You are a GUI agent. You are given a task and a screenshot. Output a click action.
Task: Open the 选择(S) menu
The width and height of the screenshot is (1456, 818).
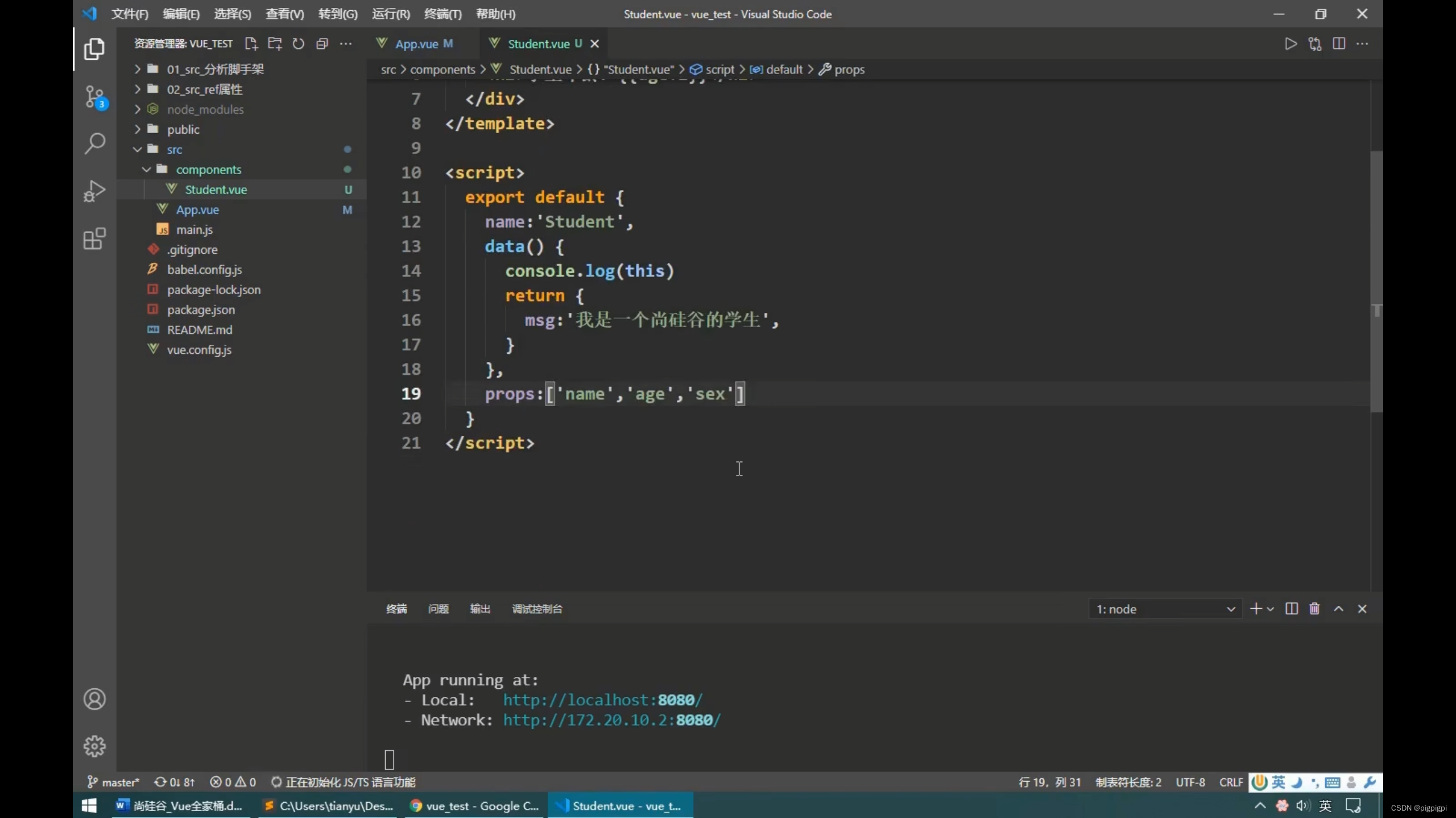point(233,14)
